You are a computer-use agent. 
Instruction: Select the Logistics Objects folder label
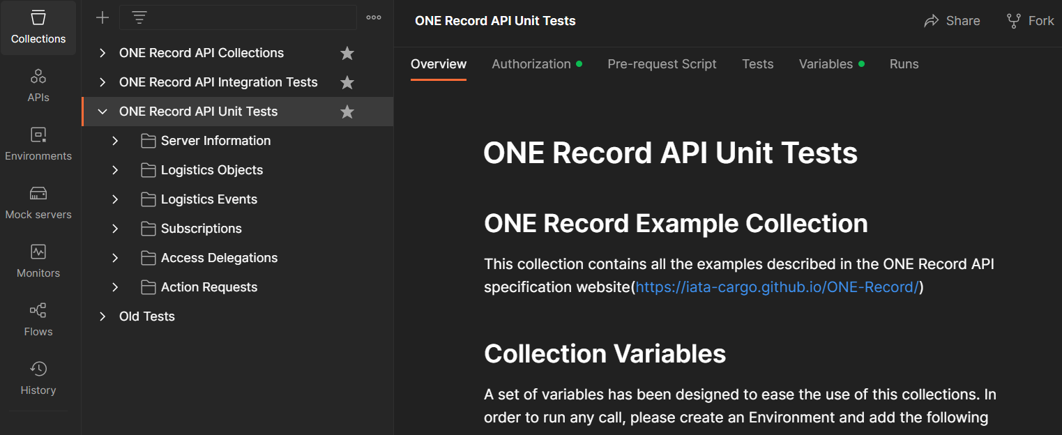tap(211, 170)
